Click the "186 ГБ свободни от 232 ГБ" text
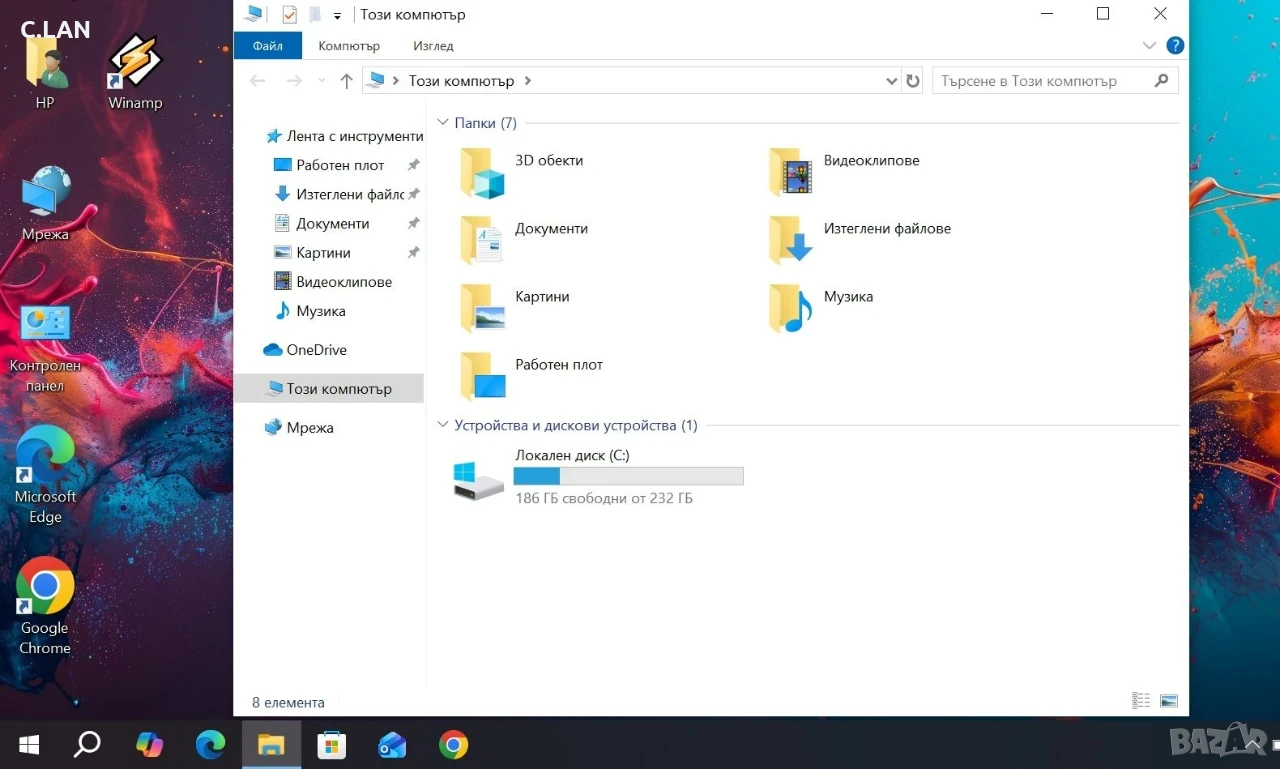 tap(604, 498)
